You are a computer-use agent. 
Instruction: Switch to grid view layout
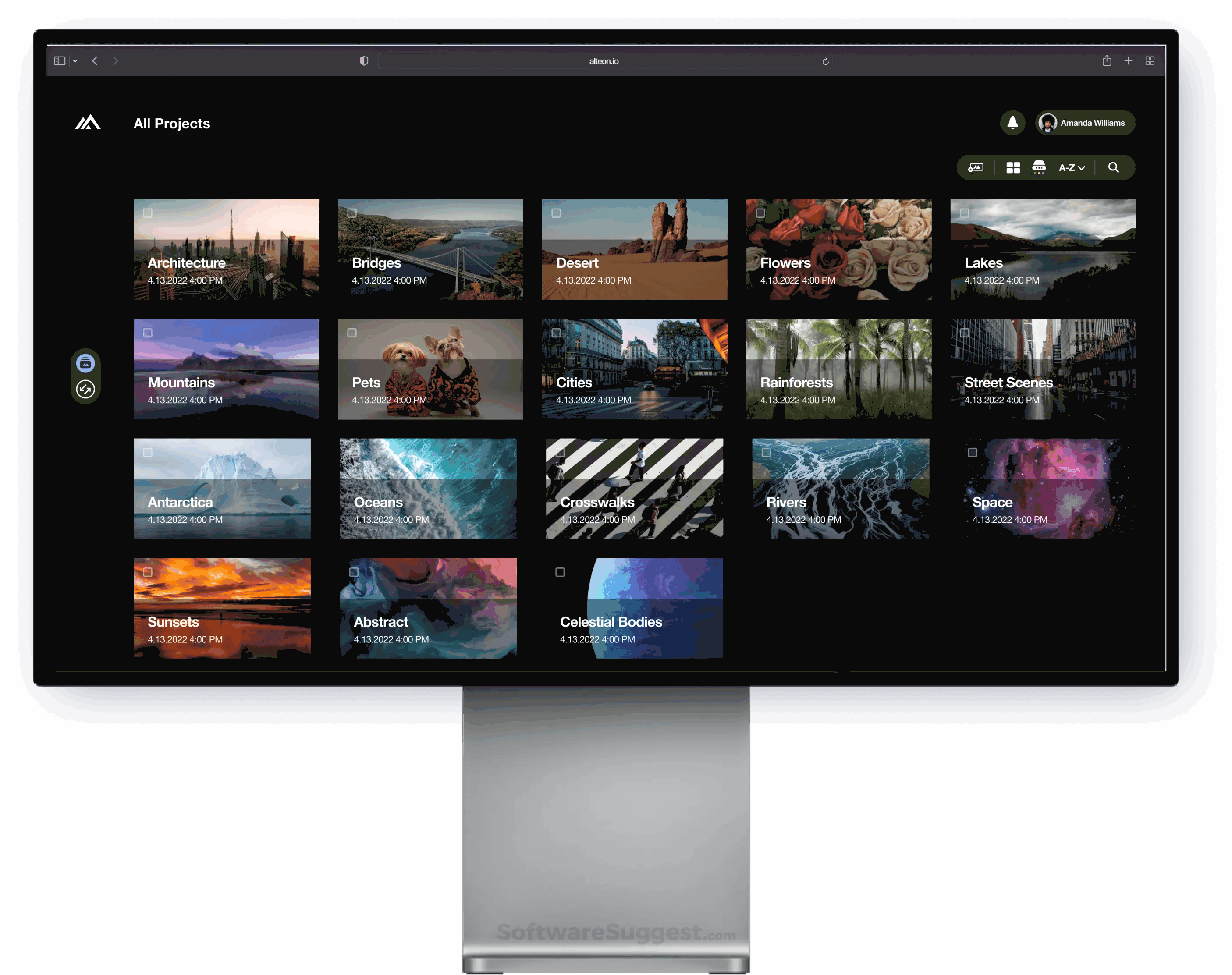click(x=1013, y=167)
